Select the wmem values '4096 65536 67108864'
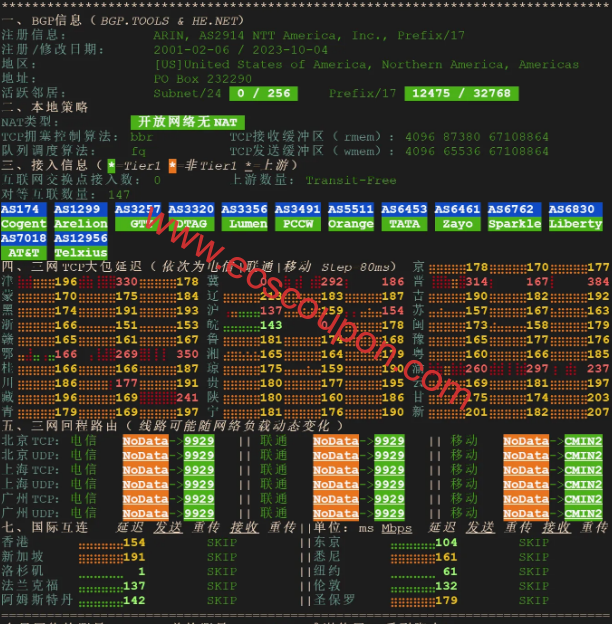 [x=477, y=152]
